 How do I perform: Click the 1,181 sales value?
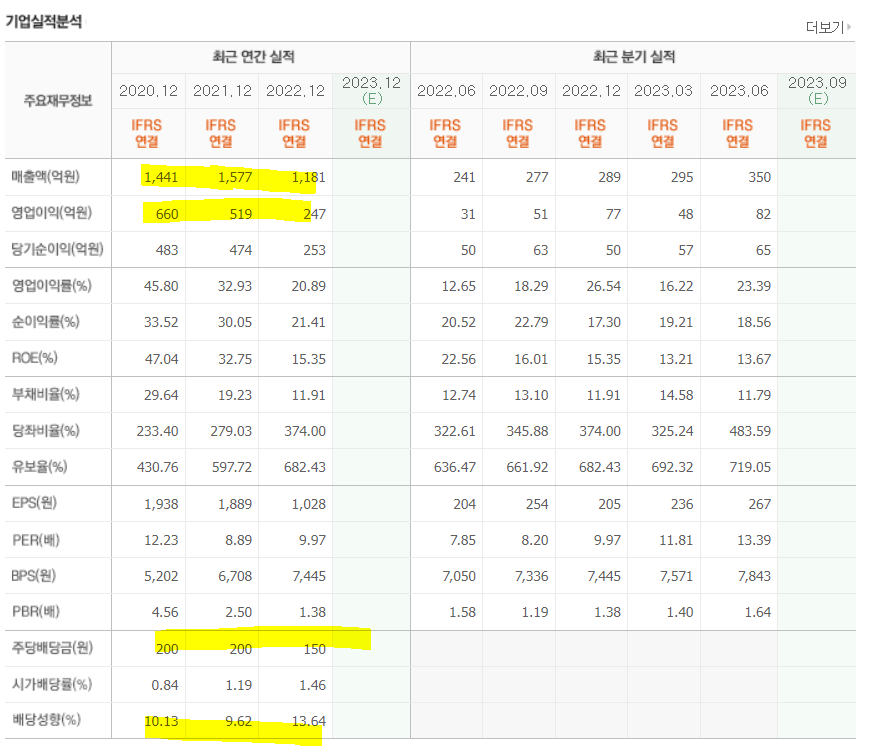pyautogui.click(x=309, y=177)
